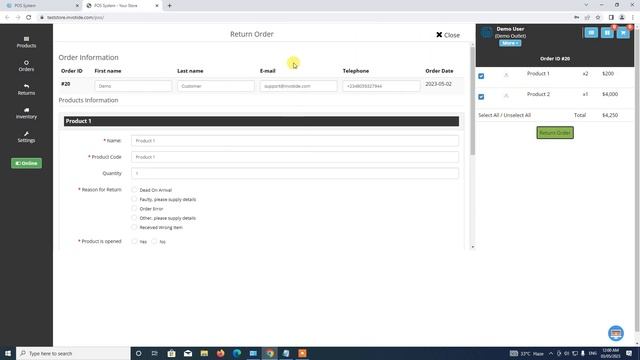The width and height of the screenshot is (640, 360).
Task: Click Select All / Unselect All link
Action: [x=504, y=115]
